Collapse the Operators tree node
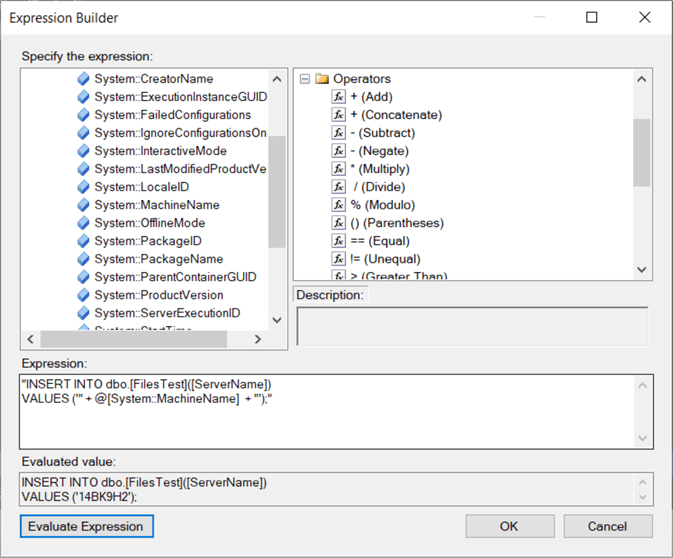673x558 pixels. click(305, 79)
